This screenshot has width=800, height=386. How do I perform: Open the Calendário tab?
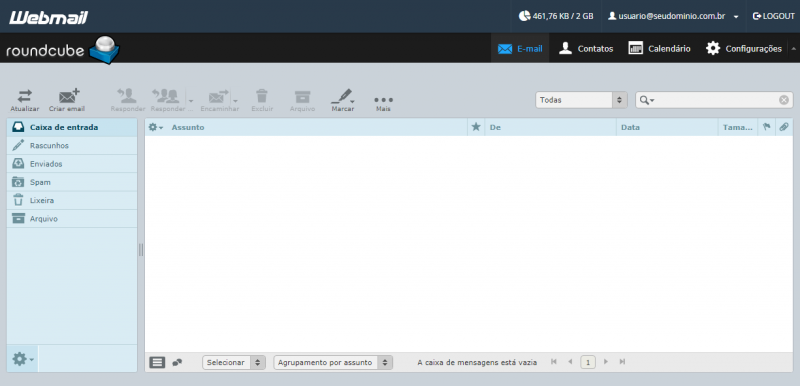tap(660, 48)
